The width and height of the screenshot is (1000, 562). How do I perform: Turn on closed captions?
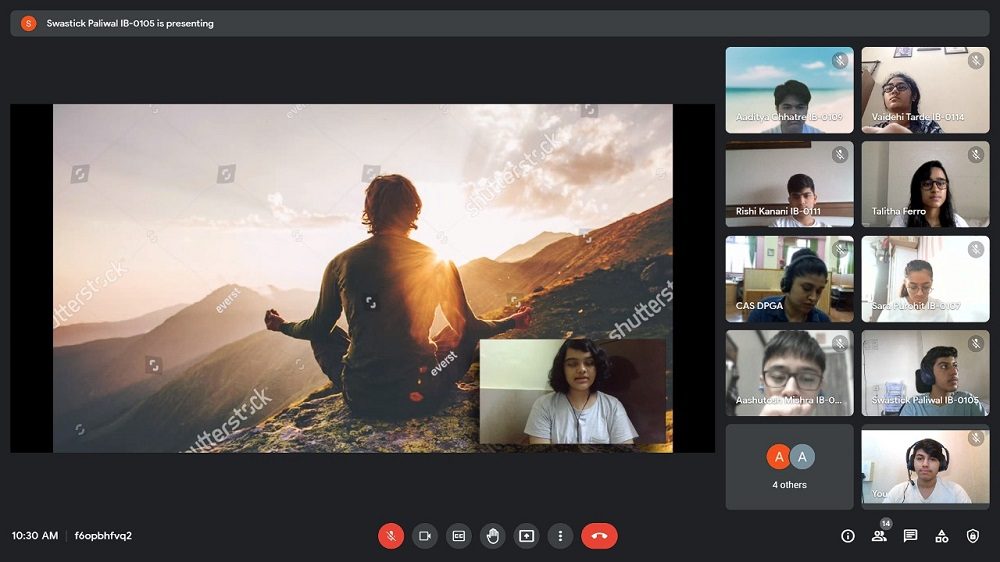pos(459,536)
